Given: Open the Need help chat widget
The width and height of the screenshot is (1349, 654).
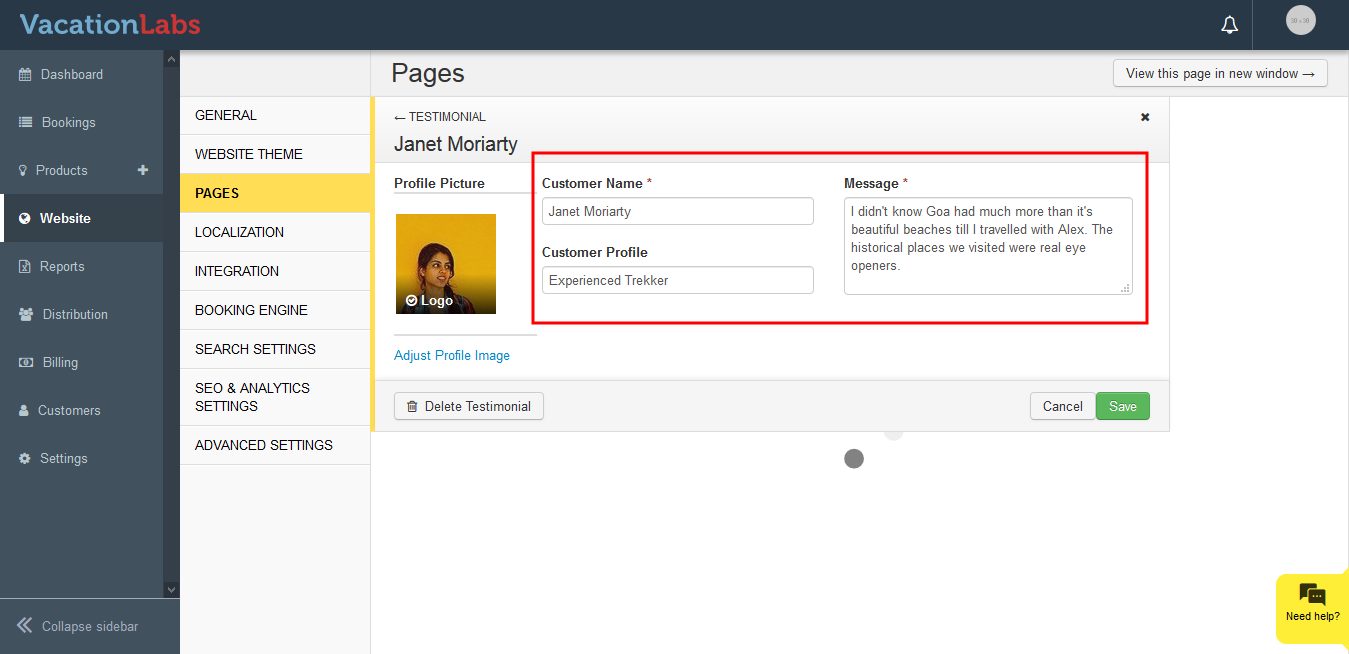Looking at the screenshot, I should (1312, 603).
